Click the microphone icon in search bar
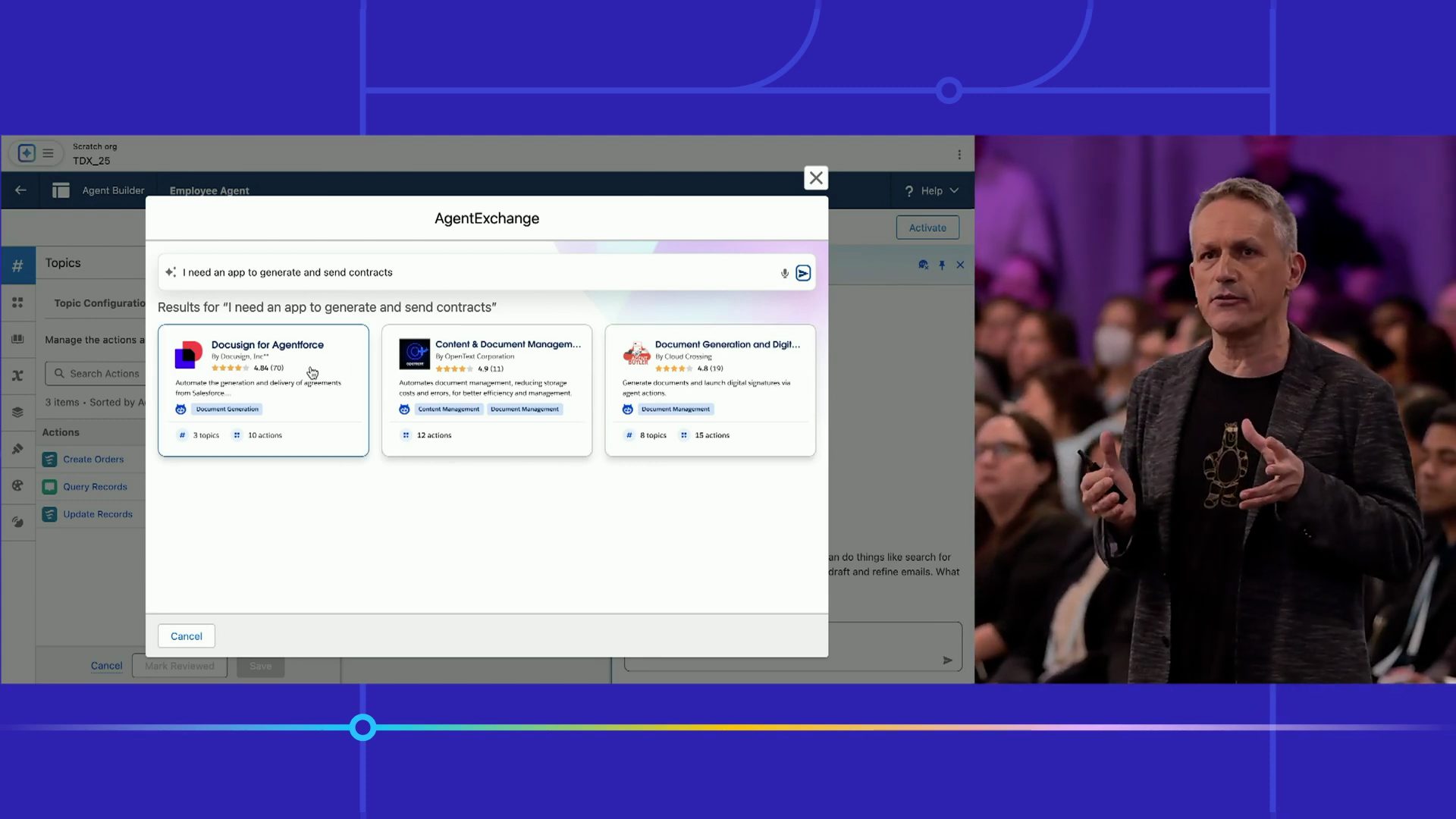Image resolution: width=1456 pixels, height=819 pixels. [x=784, y=273]
